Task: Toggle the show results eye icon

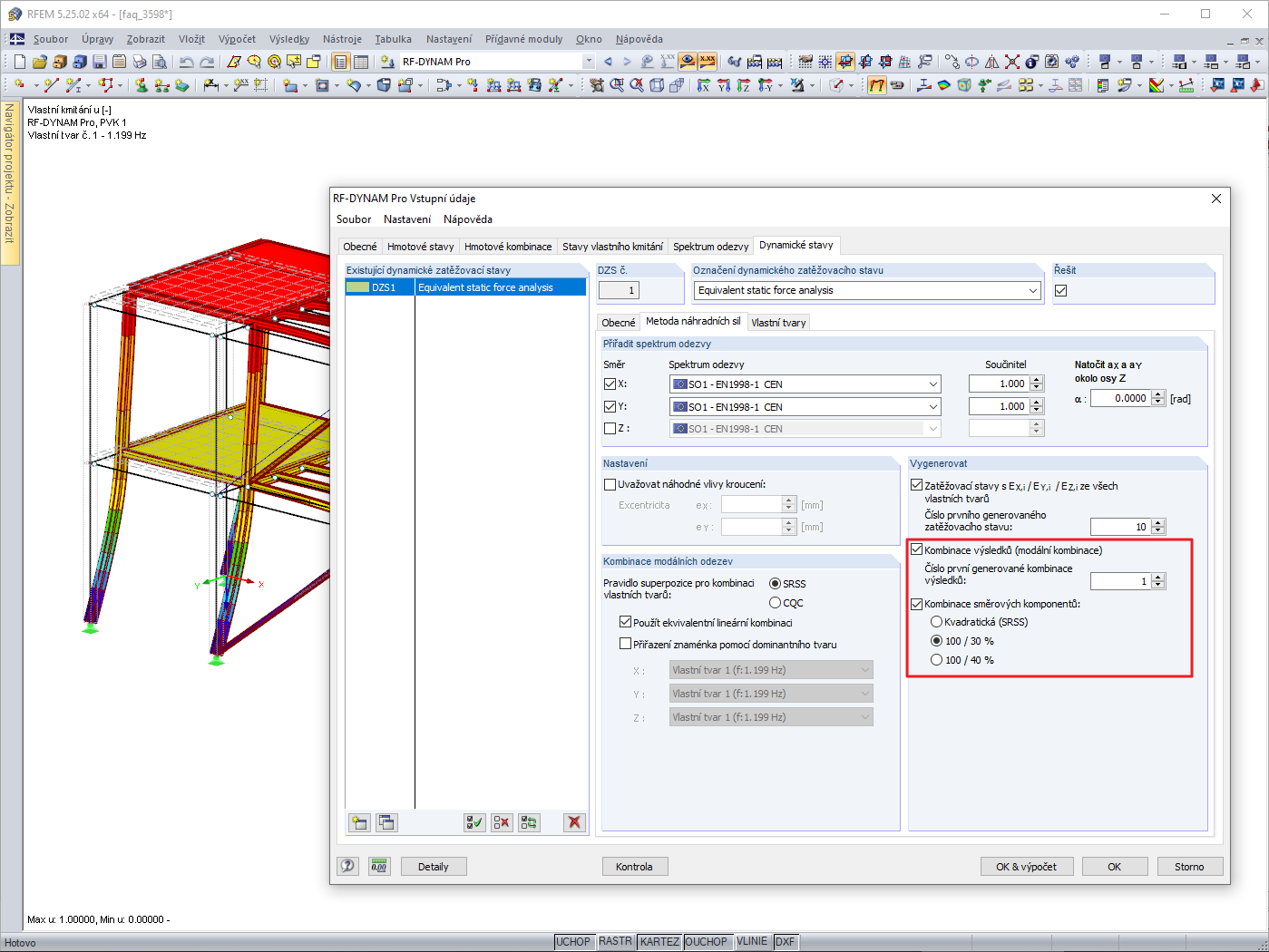Action: pyautogui.click(x=688, y=62)
